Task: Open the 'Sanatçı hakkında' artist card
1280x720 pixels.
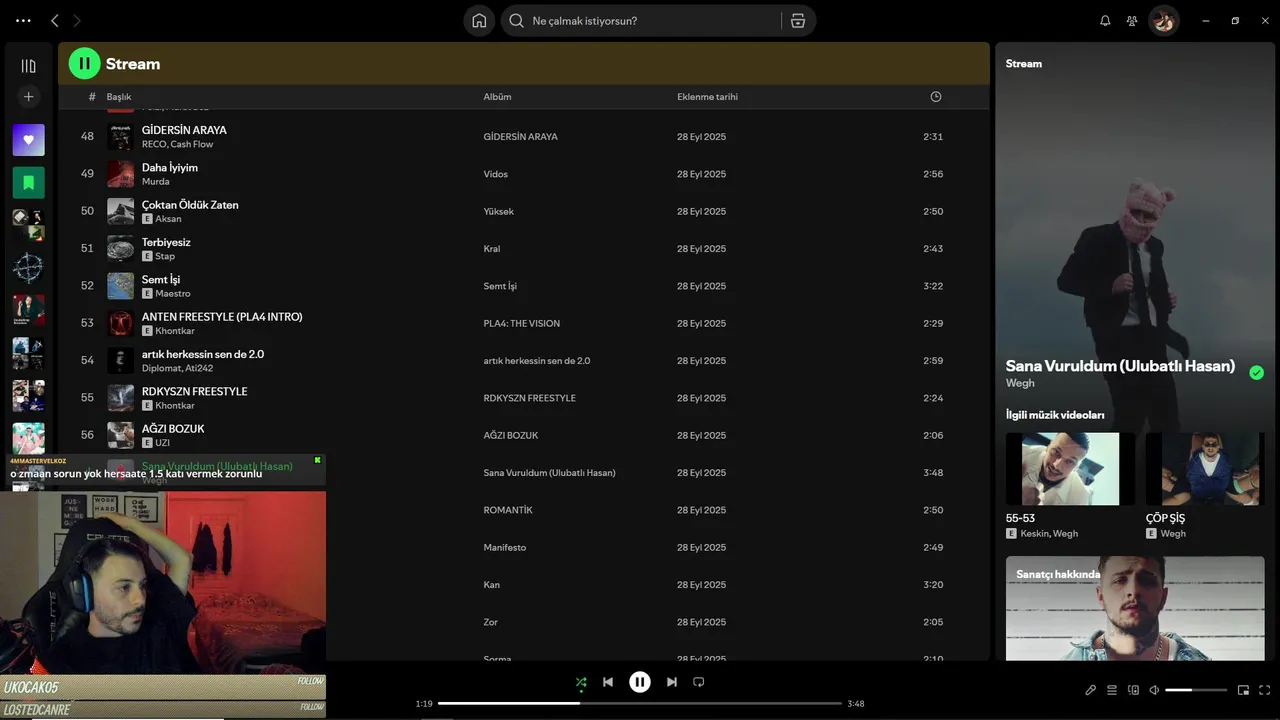Action: pyautogui.click(x=1135, y=608)
